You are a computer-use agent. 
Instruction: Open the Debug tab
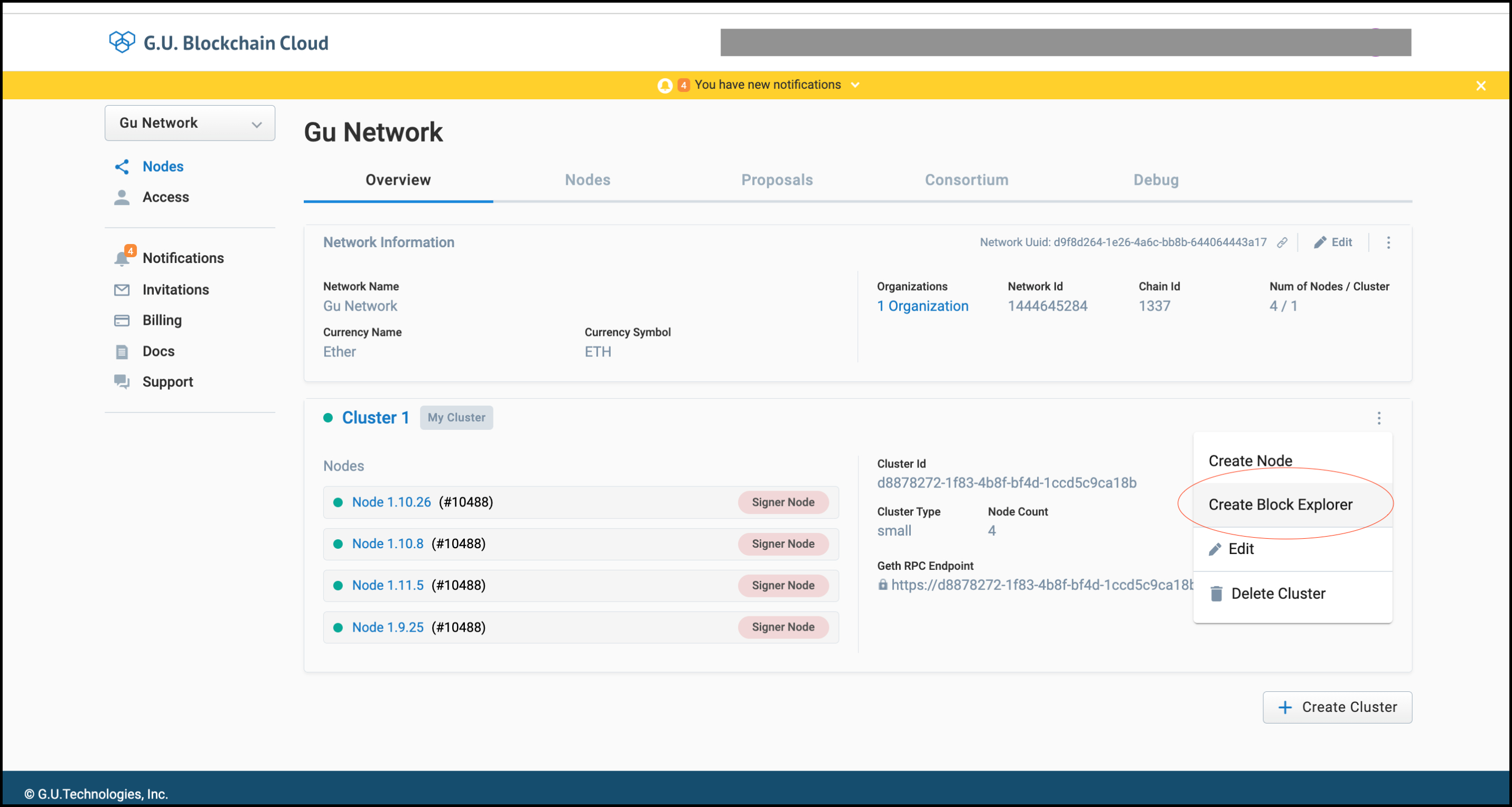pos(1156,180)
